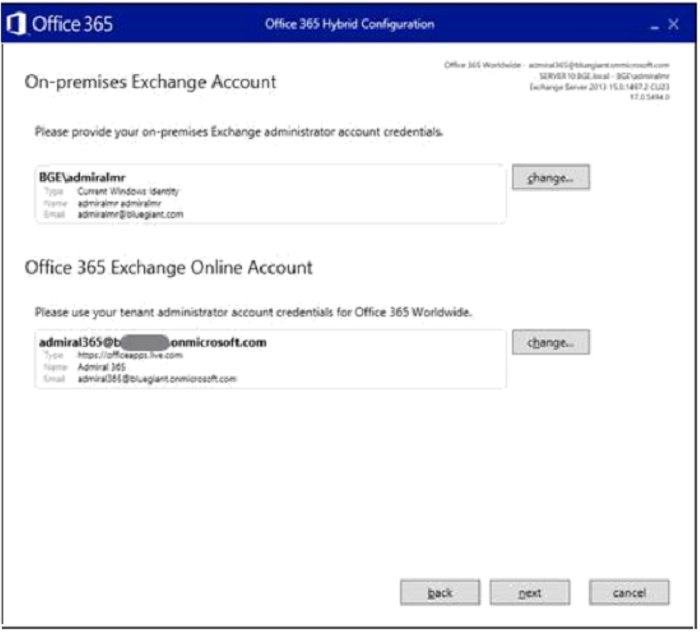The width and height of the screenshot is (700, 632).
Task: Click the admiralmr admiralmr name value
Action: (x=119, y=204)
